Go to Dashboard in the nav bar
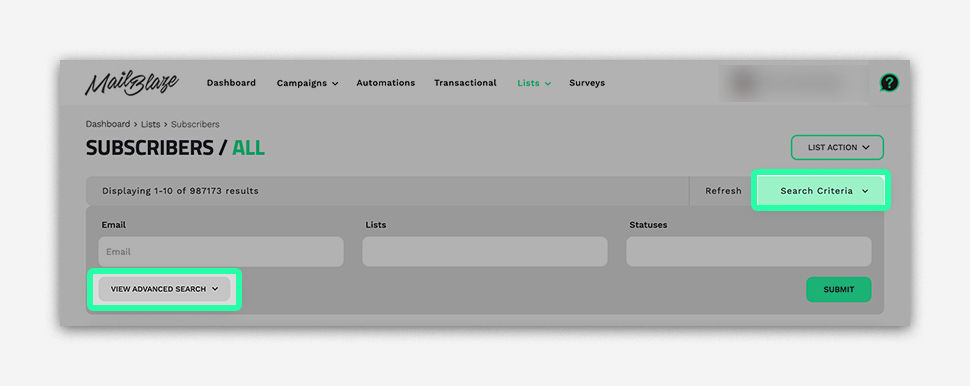Image resolution: width=970 pixels, height=386 pixels. (x=231, y=83)
